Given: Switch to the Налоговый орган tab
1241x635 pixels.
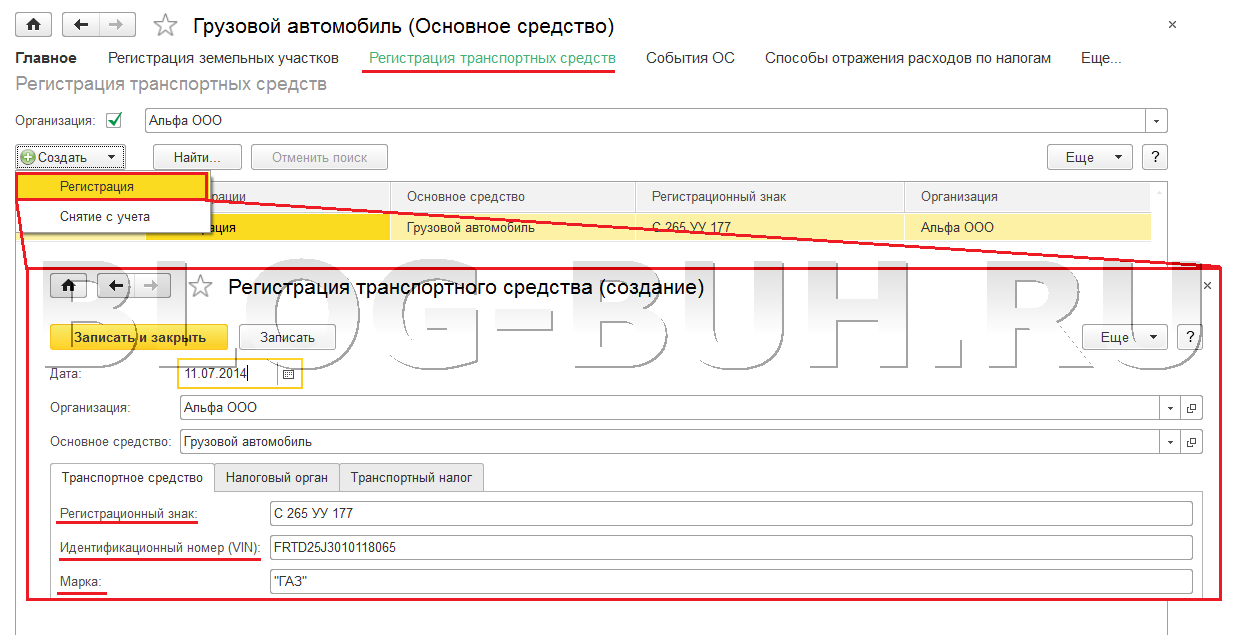Looking at the screenshot, I should coord(277,478).
